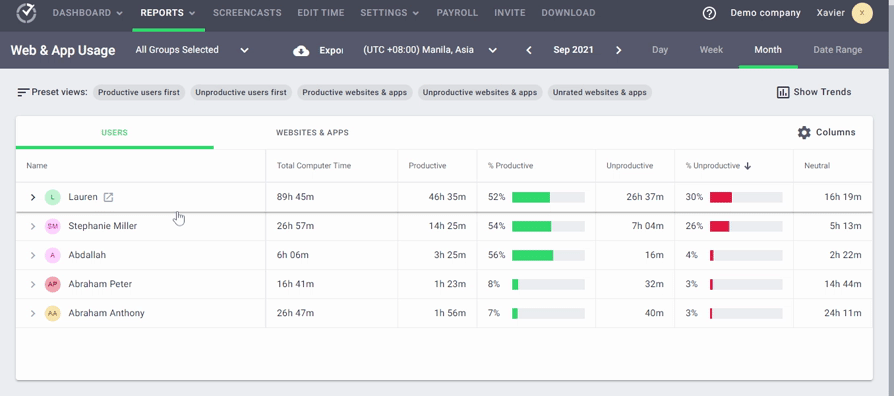894x396 pixels.
Task: Click Abraham Anthony's 24h 11m neutral value
Action: coord(842,313)
